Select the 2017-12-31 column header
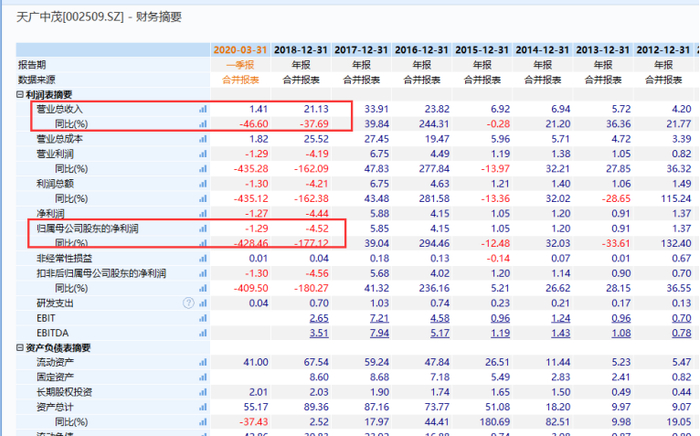This screenshot has width=700, height=436. coord(361,50)
